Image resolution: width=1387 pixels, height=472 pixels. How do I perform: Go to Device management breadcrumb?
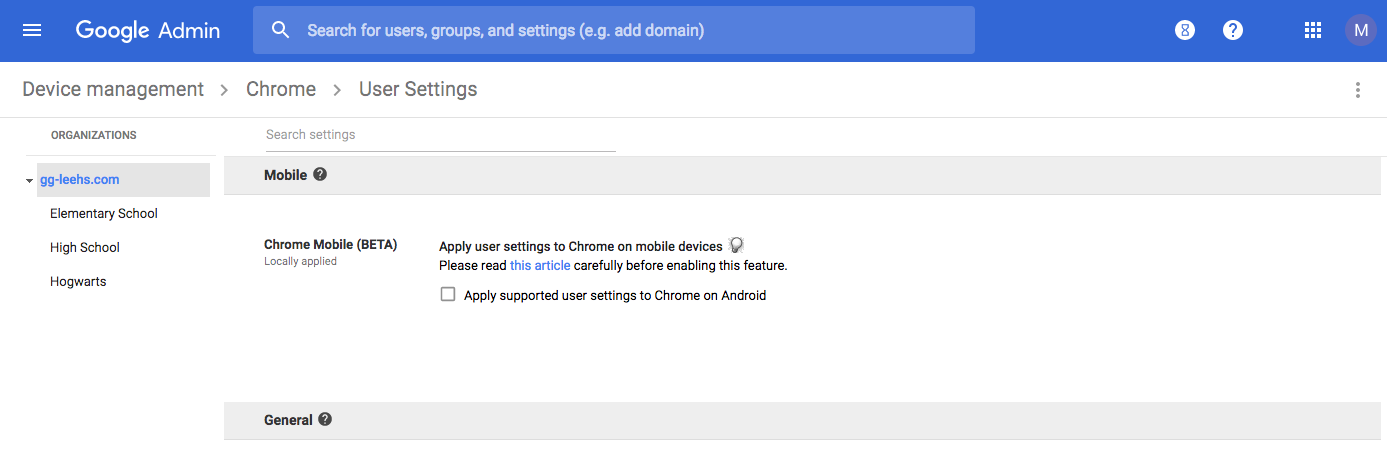113,89
